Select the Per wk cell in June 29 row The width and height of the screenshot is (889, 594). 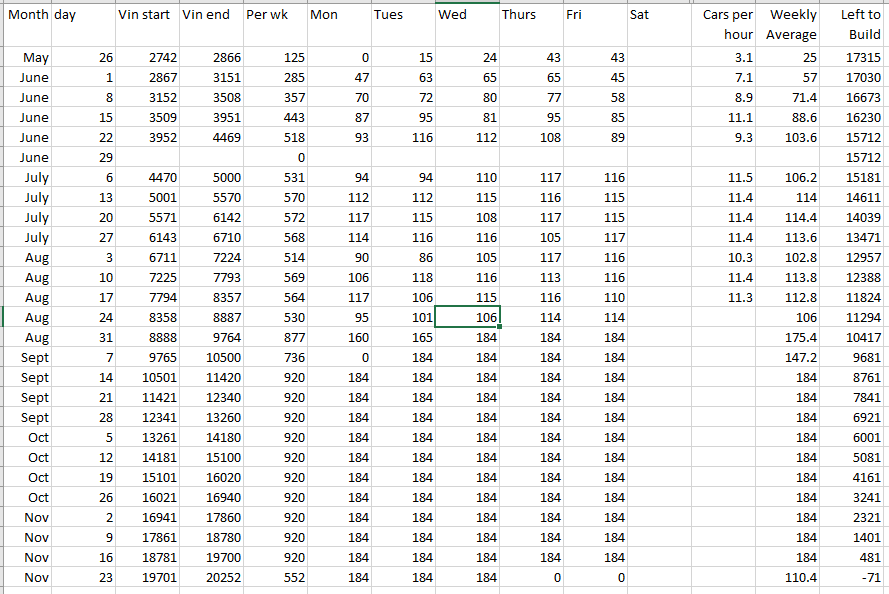coord(274,158)
